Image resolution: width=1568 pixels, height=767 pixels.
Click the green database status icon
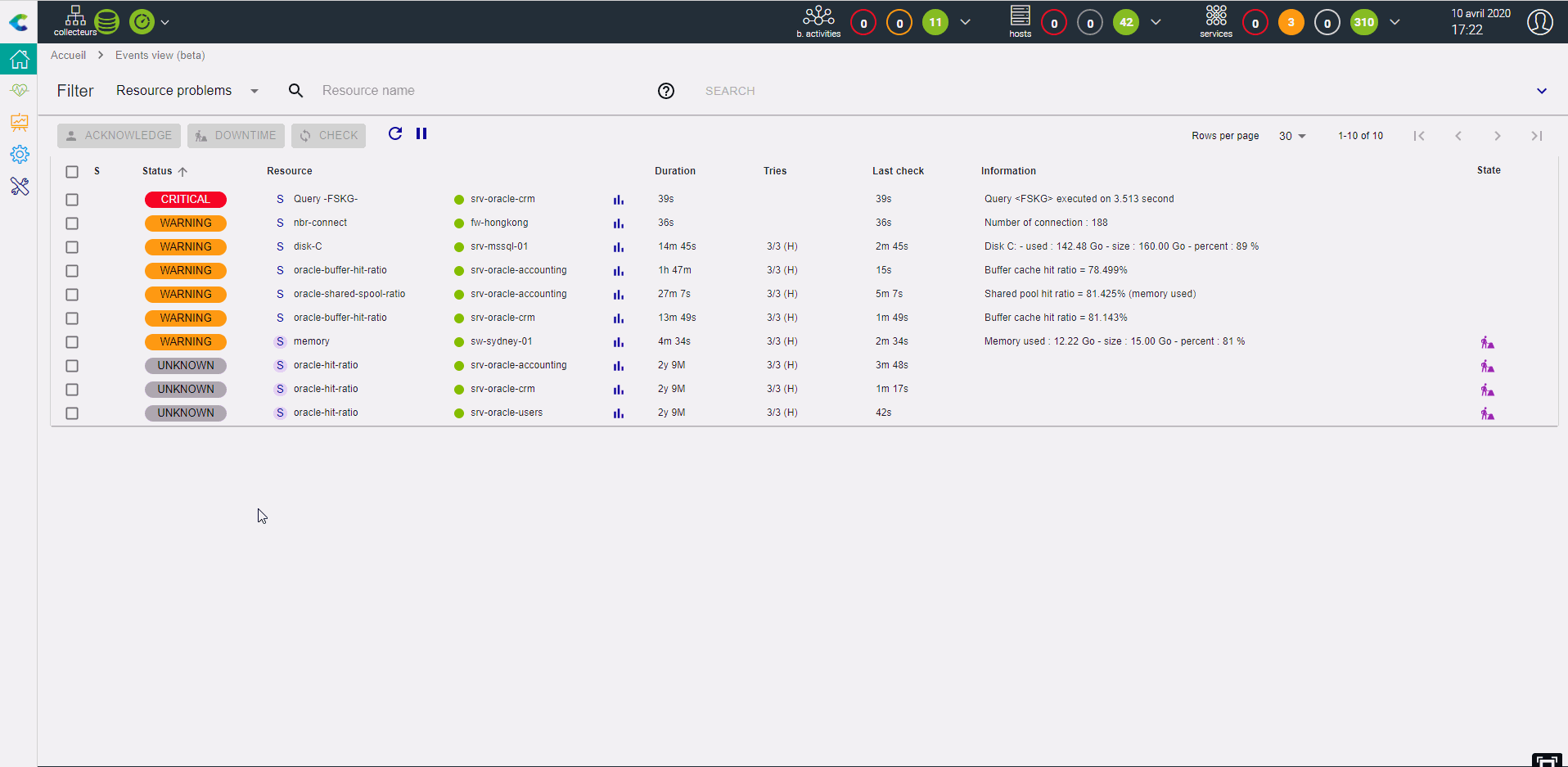click(x=106, y=22)
